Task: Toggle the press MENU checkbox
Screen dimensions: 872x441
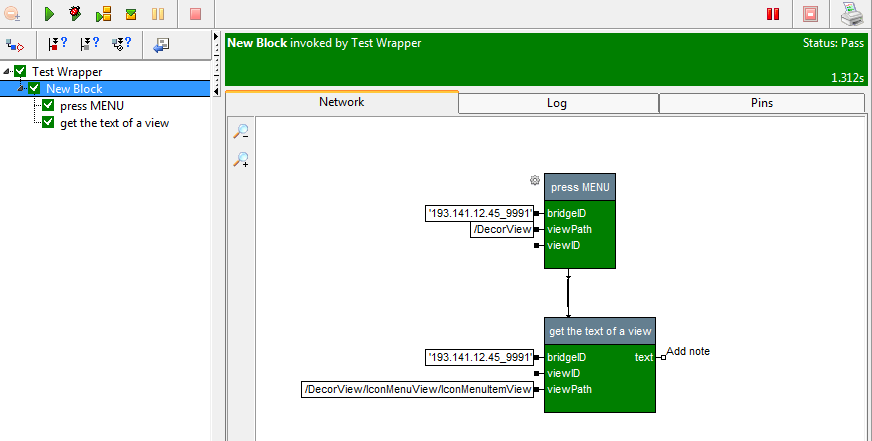Action: click(x=48, y=106)
